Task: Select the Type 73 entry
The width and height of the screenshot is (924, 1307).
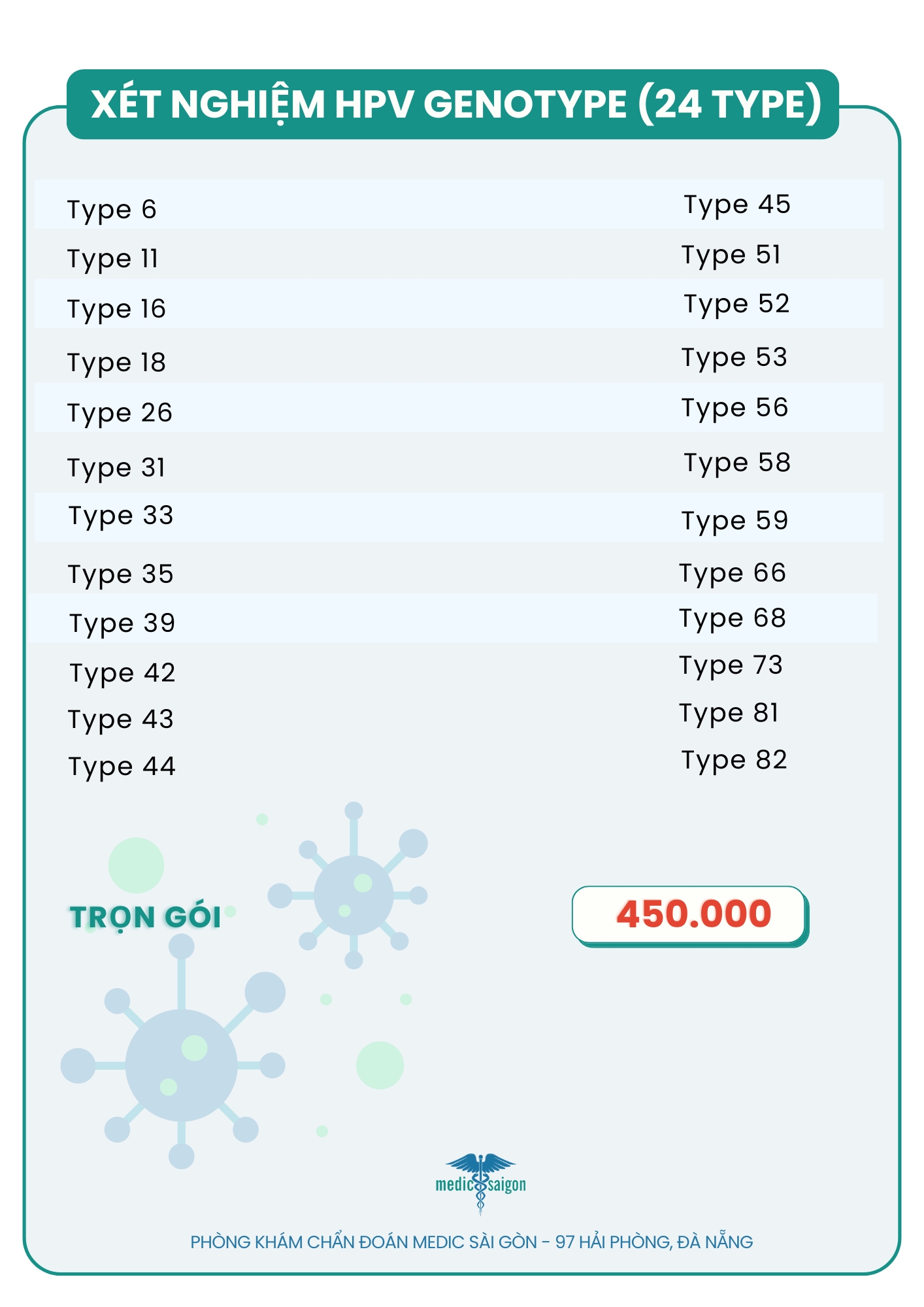Action: tap(731, 665)
